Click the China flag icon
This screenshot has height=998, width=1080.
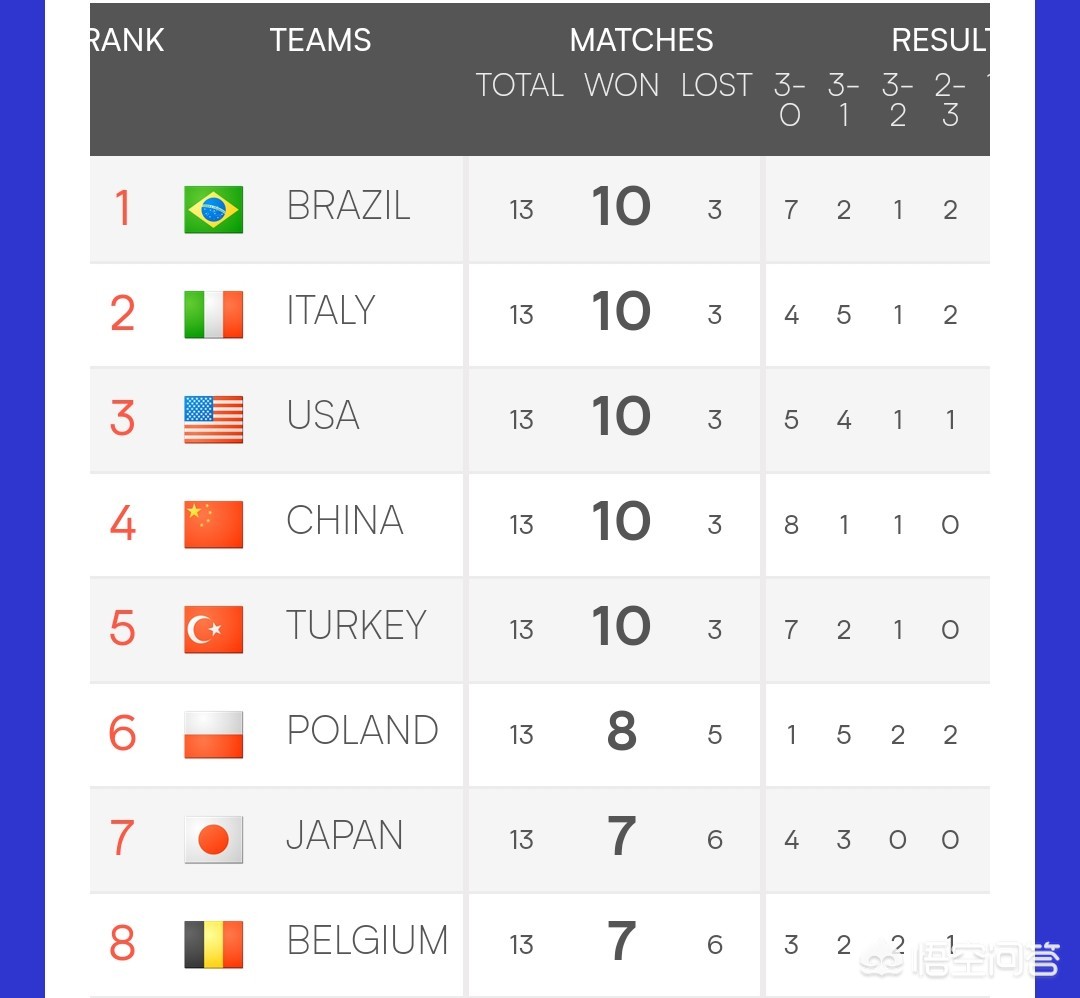[213, 524]
